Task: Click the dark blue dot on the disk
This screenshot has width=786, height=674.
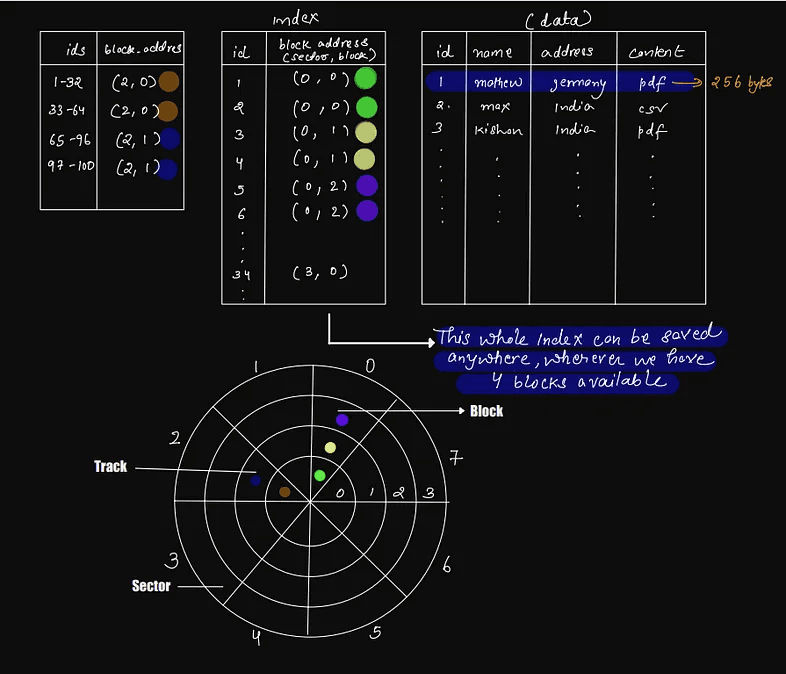Action: coord(256,481)
